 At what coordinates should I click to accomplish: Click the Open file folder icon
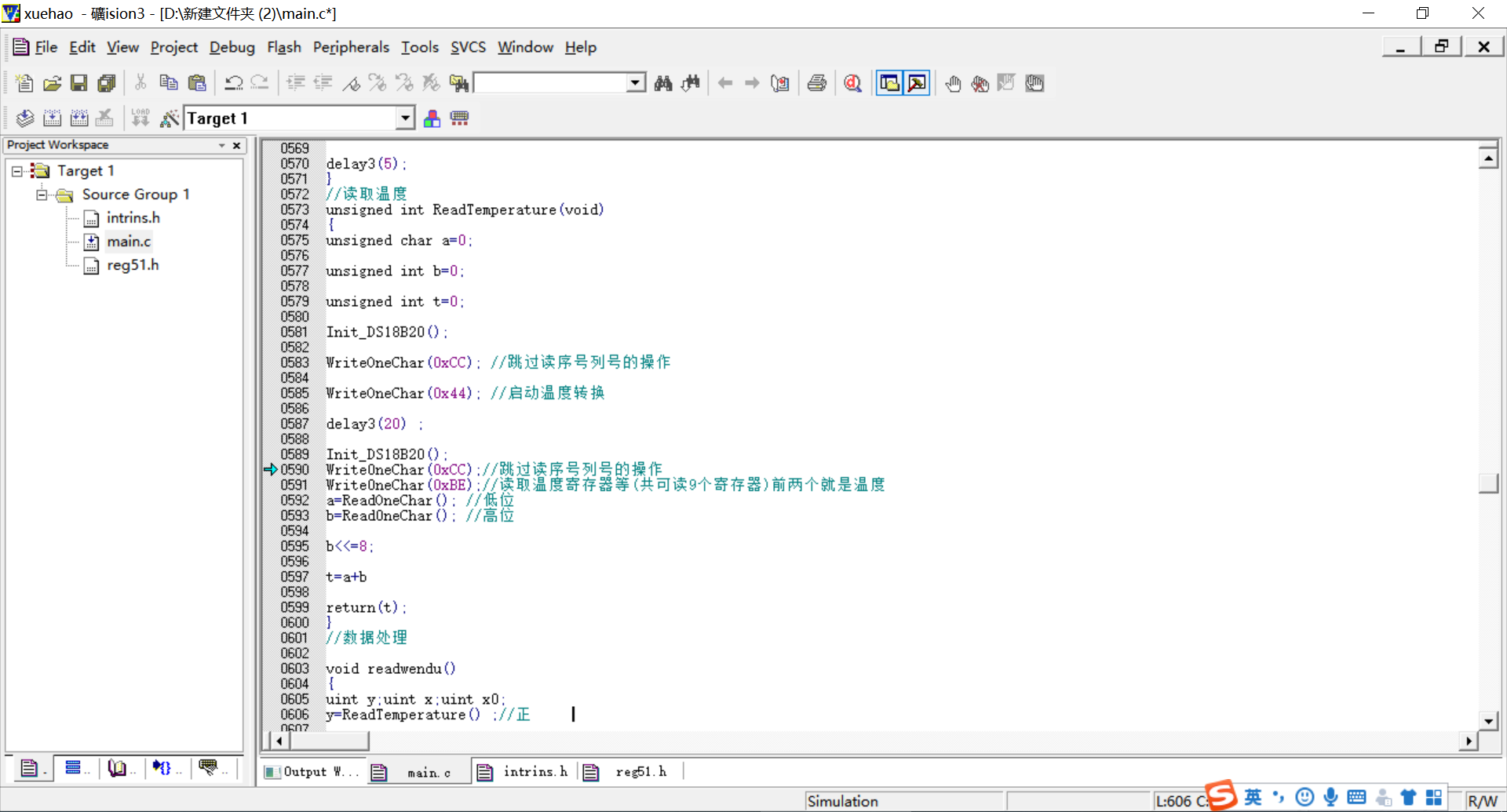pyautogui.click(x=52, y=83)
